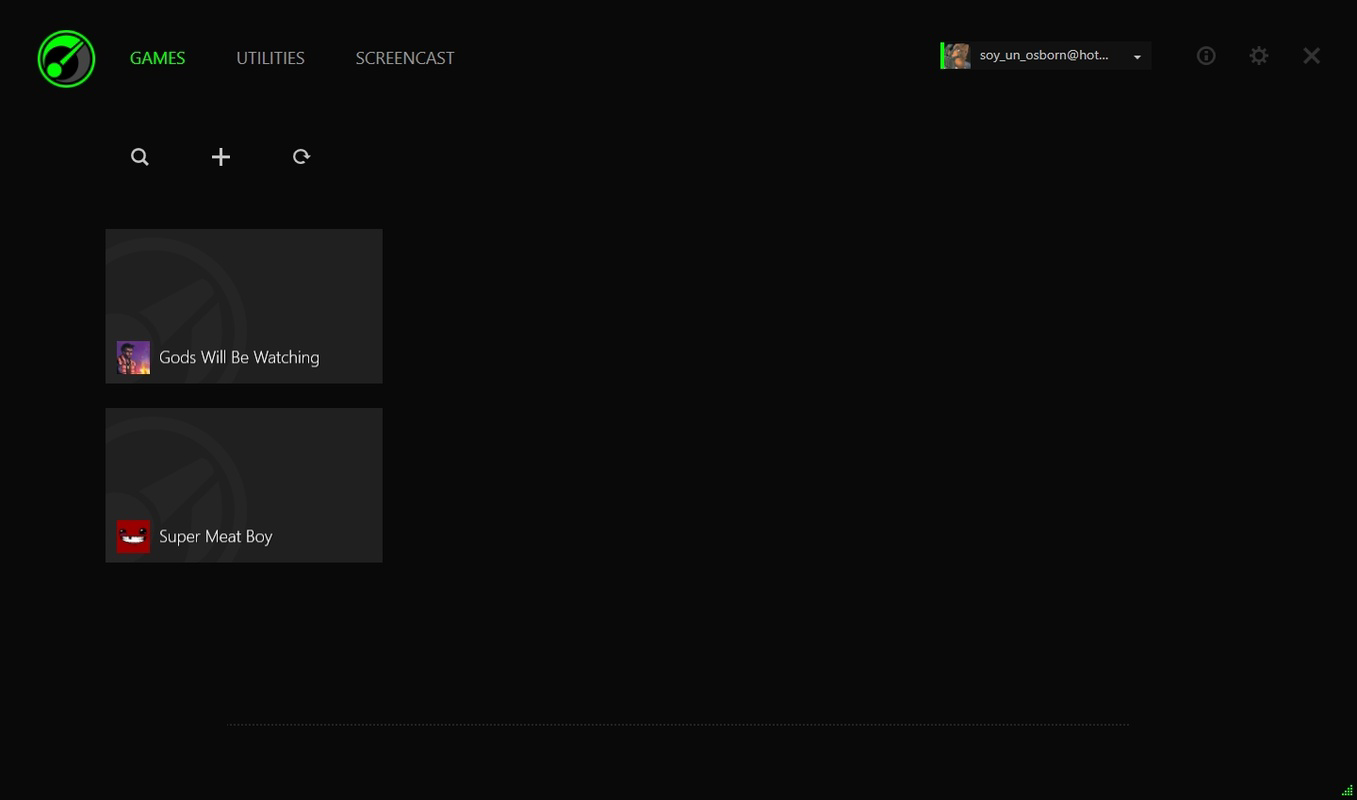1357x800 pixels.
Task: Click the Gods Will Be Watching game icon
Action: click(133, 357)
